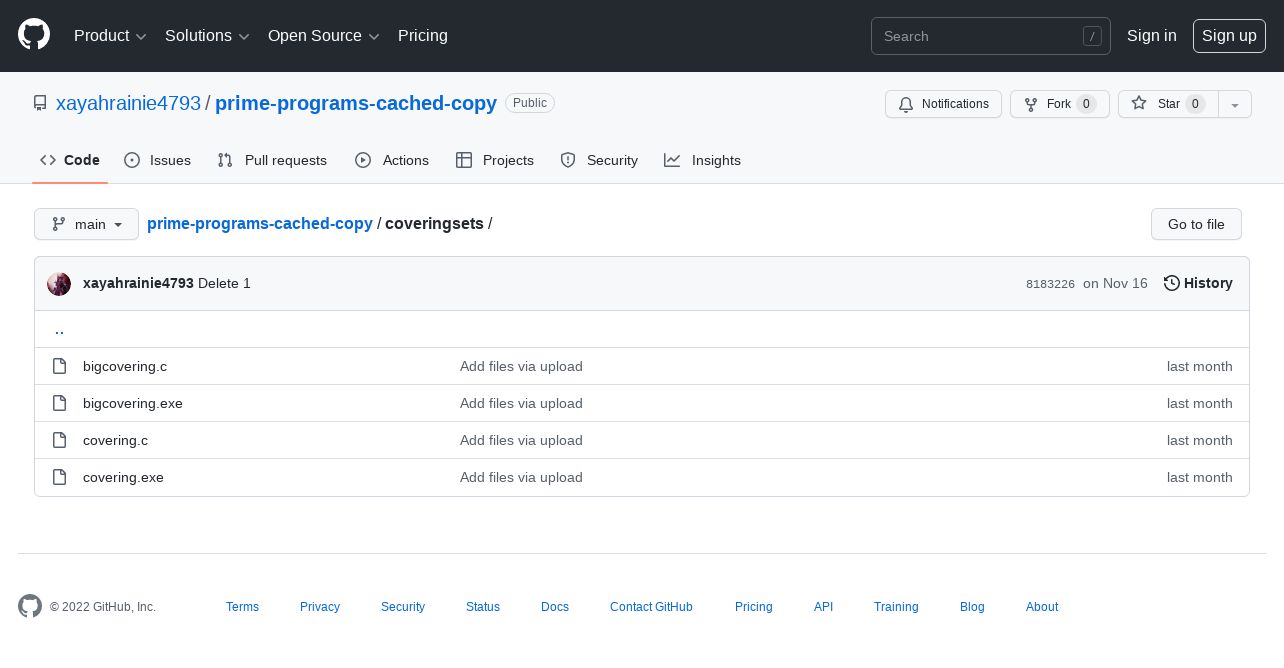Click the xayahrainie4793 avatar in the commit row
This screenshot has width=1284, height=668.
[59, 284]
